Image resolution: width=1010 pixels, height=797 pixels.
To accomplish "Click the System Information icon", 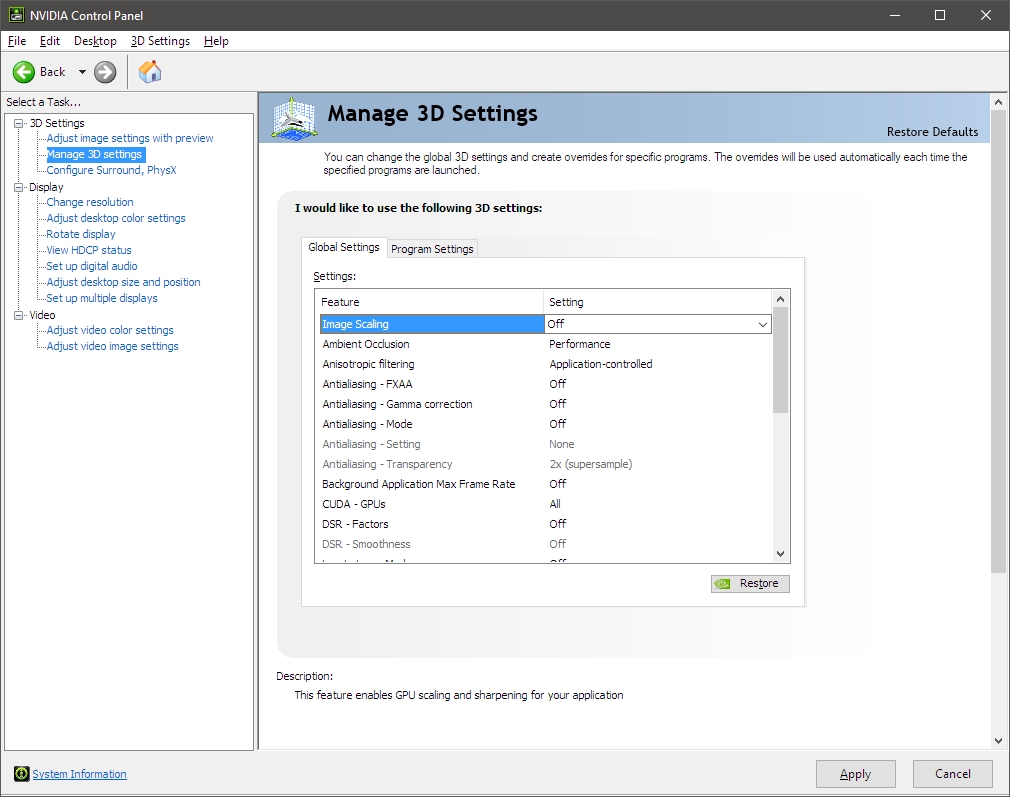I will click(21, 774).
